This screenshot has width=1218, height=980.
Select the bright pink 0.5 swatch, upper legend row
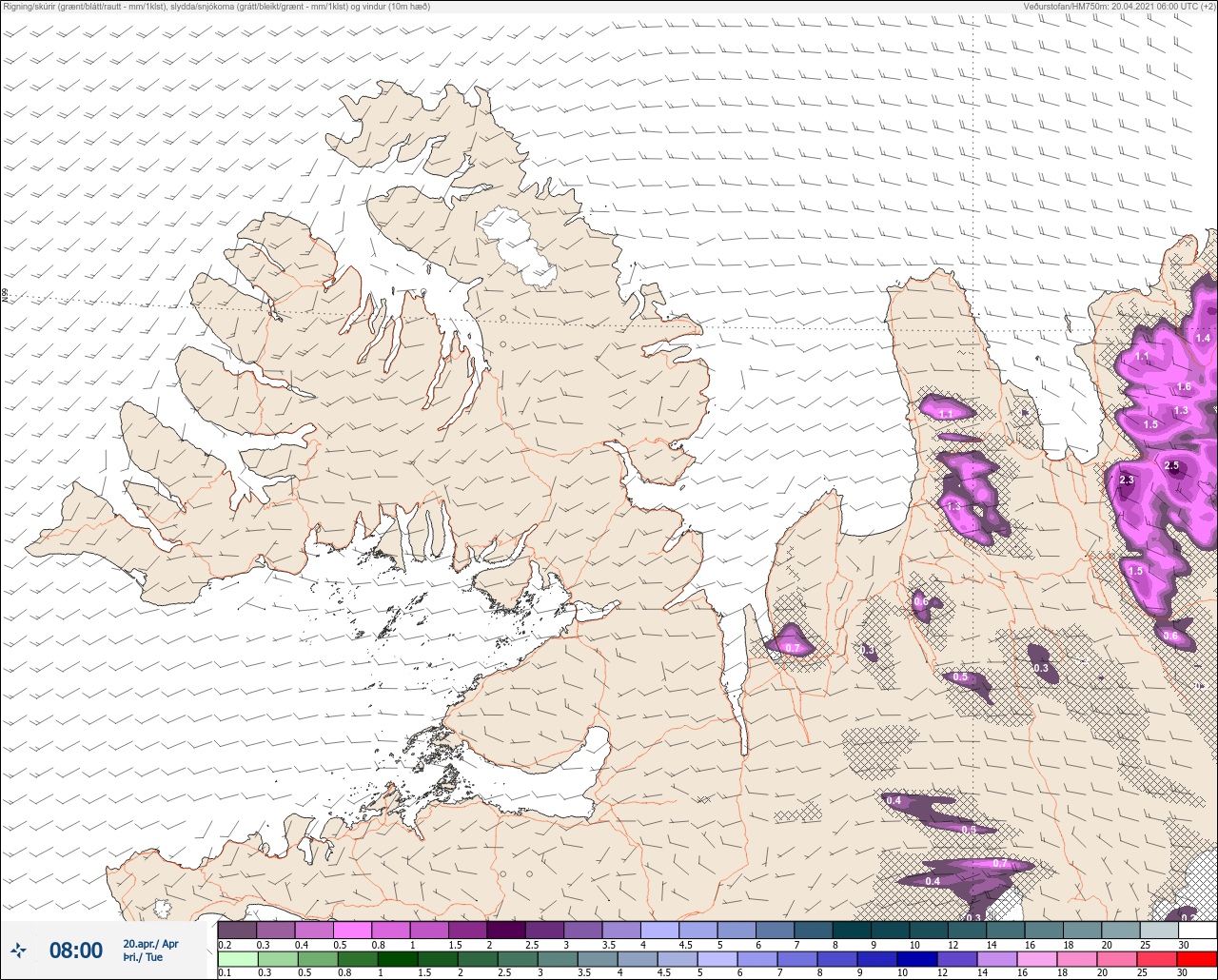click(x=352, y=930)
